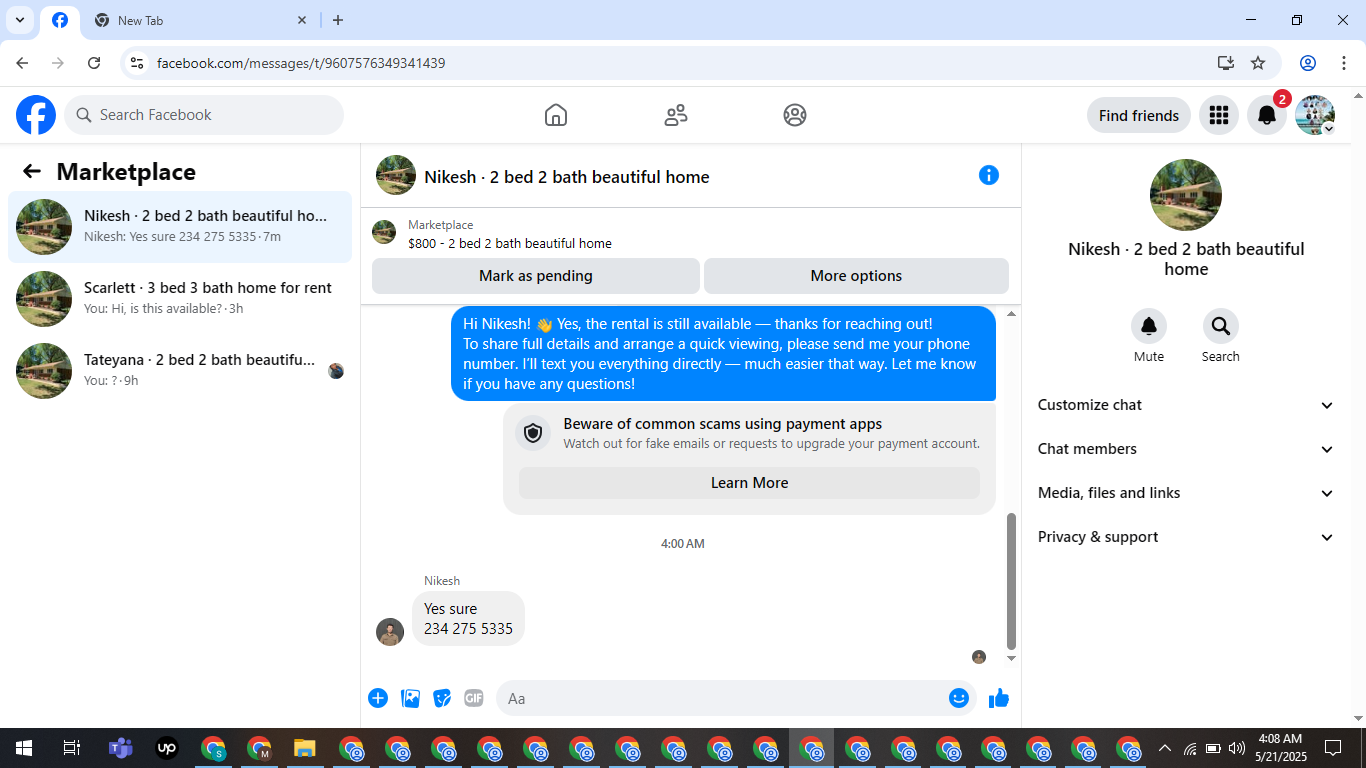Open the emoji picker in message box
This screenshot has width=1366, height=768.
pos(959,698)
